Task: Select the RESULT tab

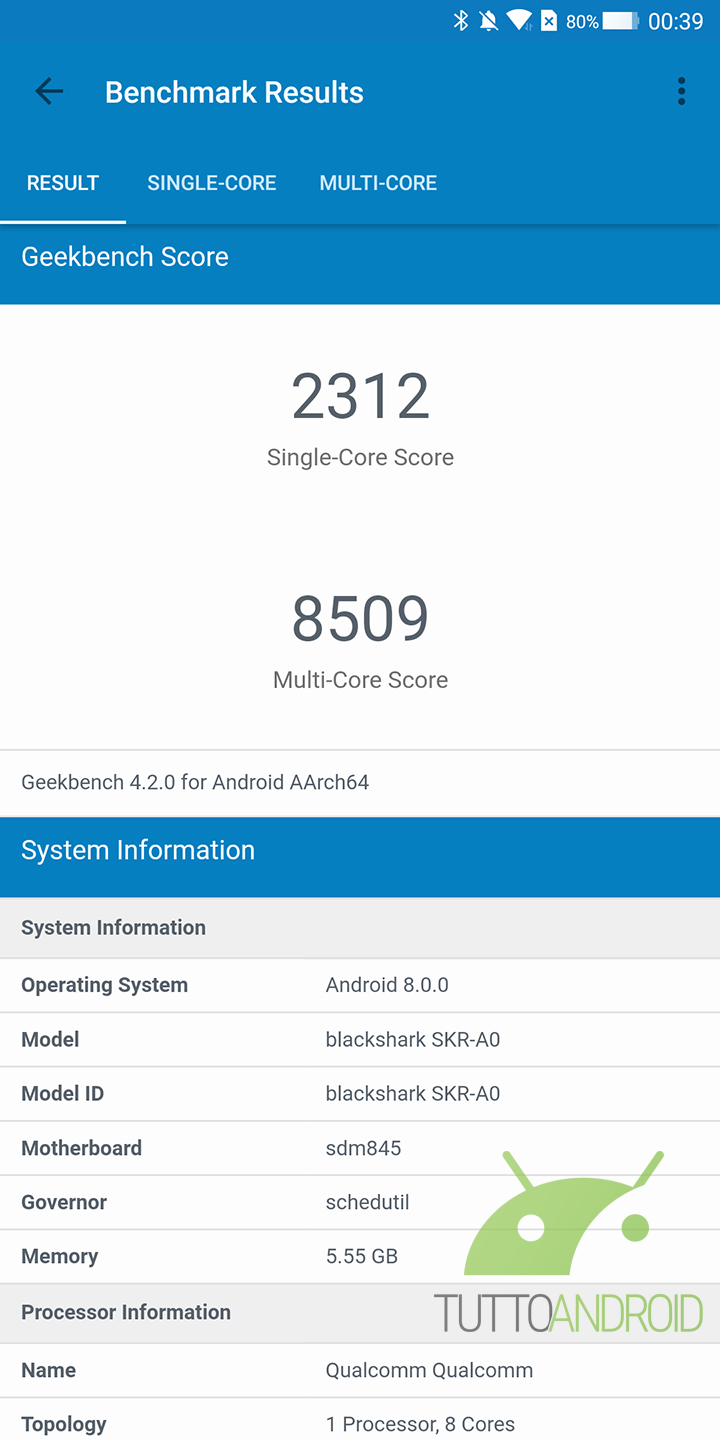Action: click(x=63, y=183)
